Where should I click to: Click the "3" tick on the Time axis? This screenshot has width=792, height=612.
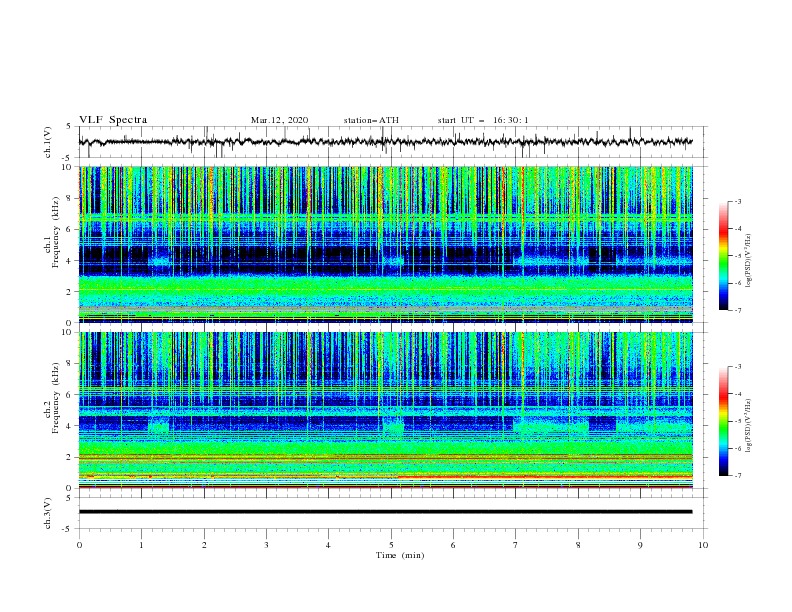[x=267, y=545]
